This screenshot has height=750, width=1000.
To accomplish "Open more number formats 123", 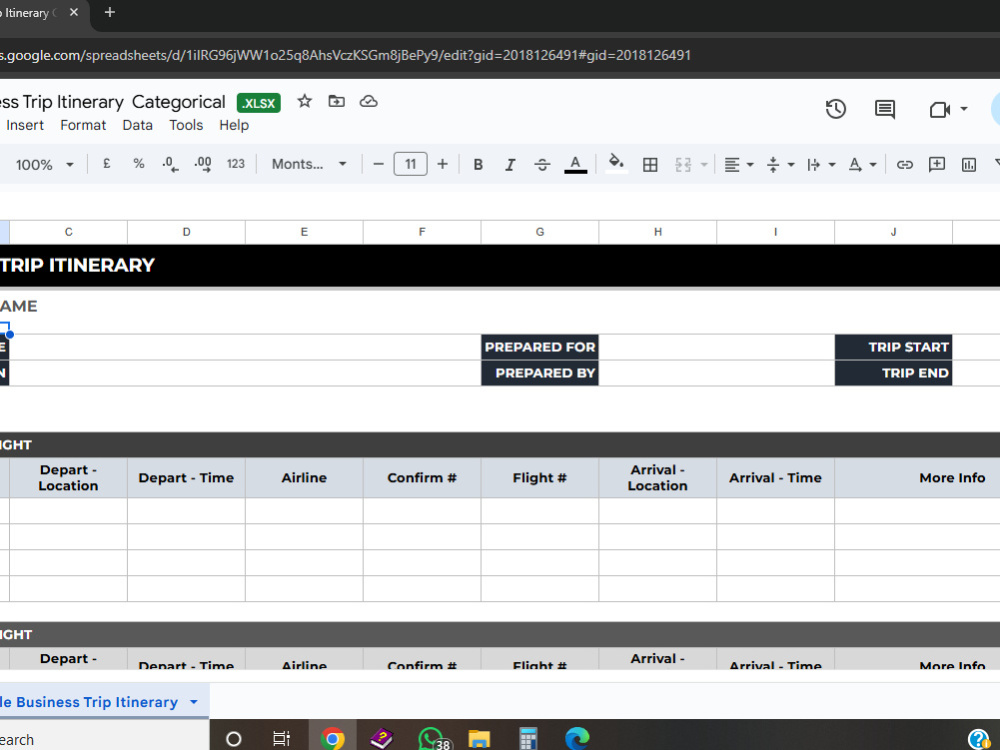I will pyautogui.click(x=235, y=164).
